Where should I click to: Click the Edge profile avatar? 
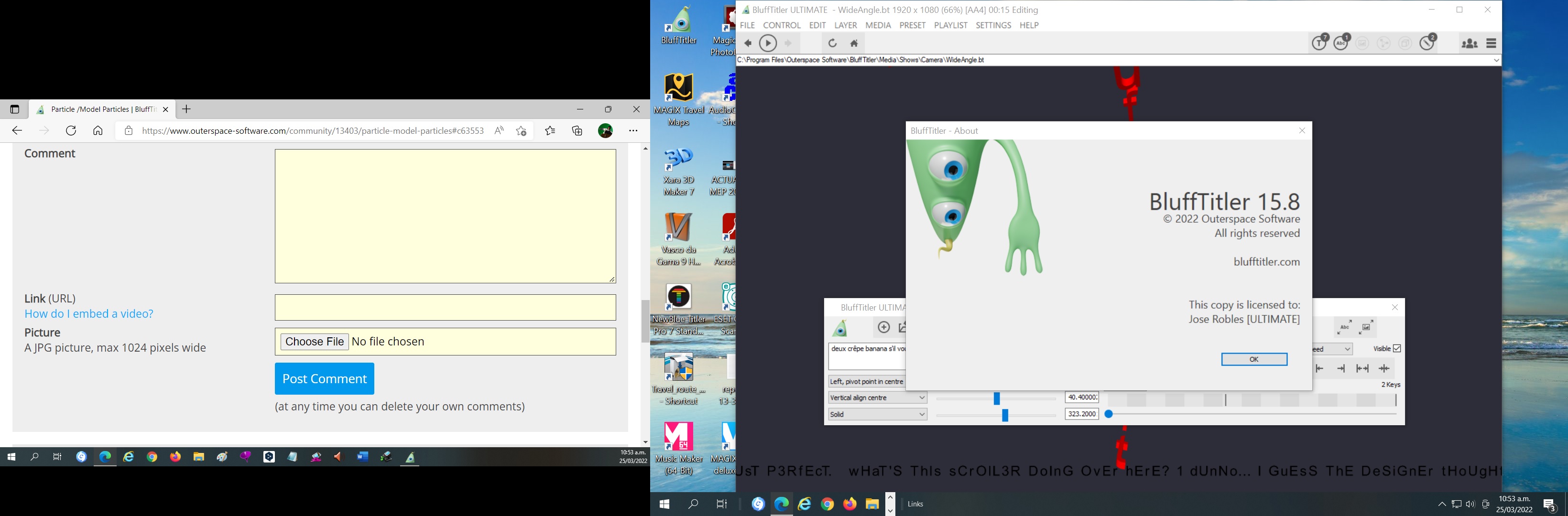606,131
